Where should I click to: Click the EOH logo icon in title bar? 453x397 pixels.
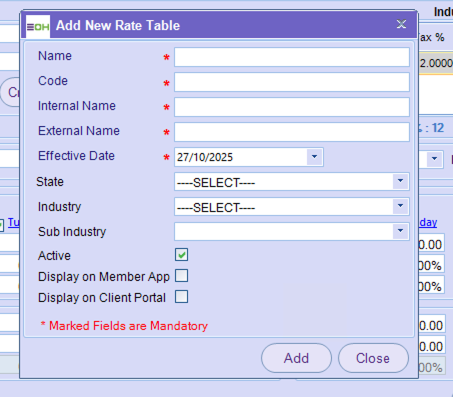38,26
